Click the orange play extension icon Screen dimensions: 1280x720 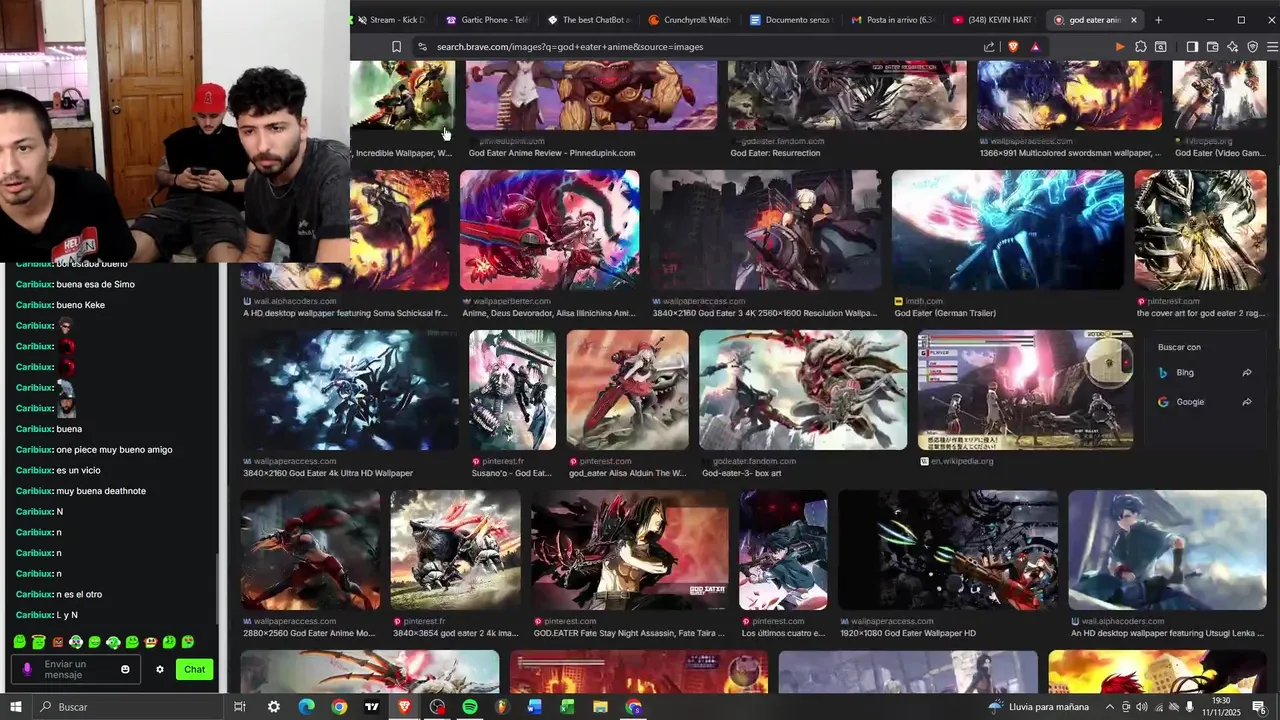[1119, 47]
